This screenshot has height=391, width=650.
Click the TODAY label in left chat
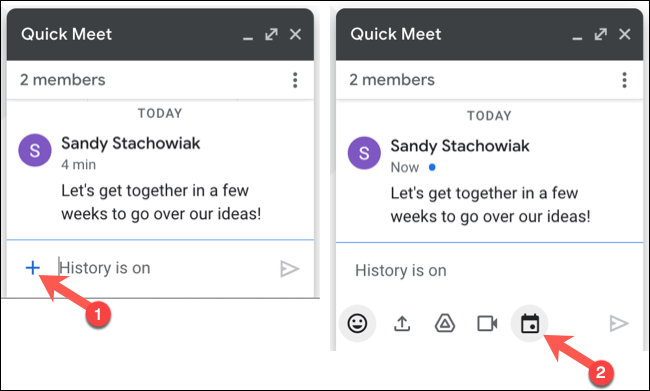[x=160, y=113]
